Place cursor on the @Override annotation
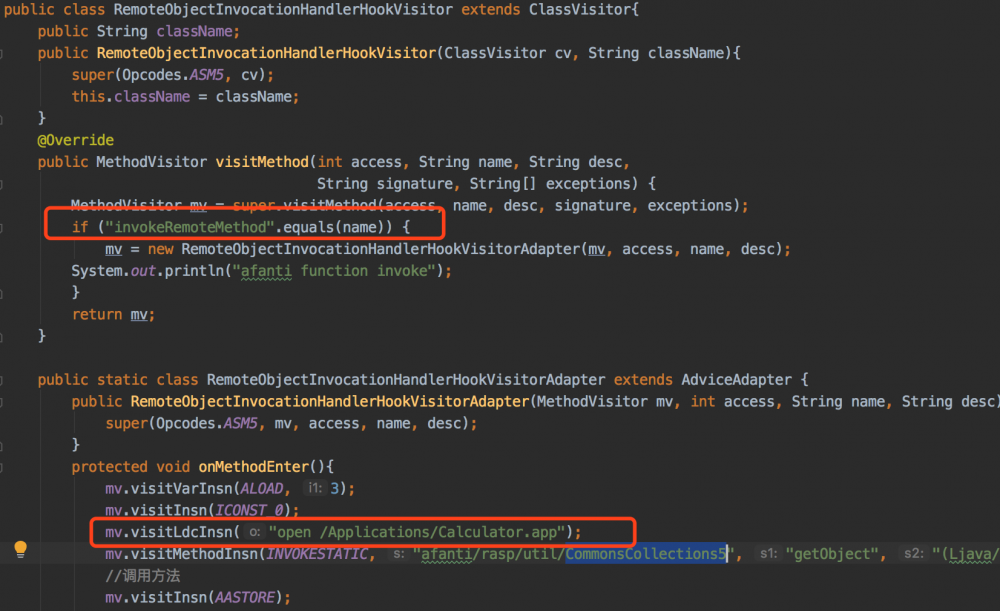Viewport: 1000px width, 611px height. (x=75, y=139)
